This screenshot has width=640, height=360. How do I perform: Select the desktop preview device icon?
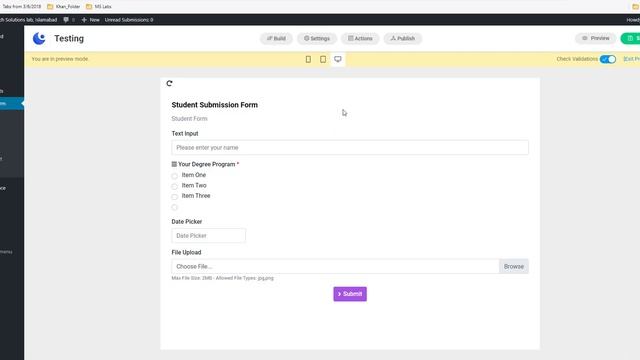338,59
